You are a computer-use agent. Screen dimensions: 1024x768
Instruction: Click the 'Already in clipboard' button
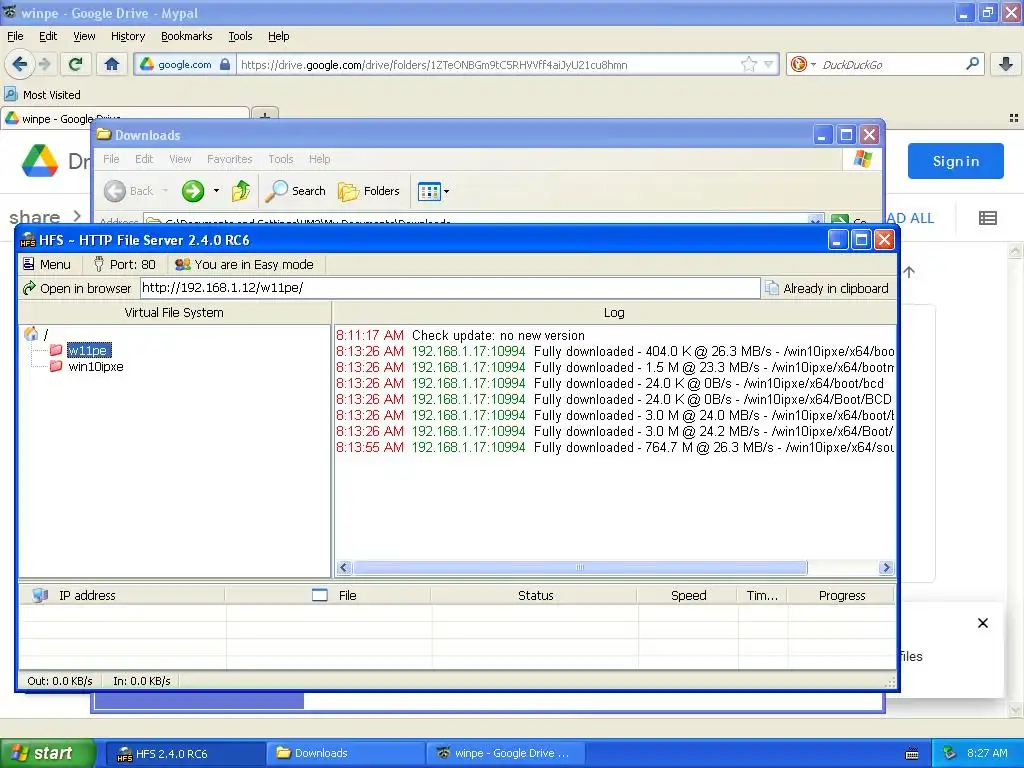tap(827, 288)
